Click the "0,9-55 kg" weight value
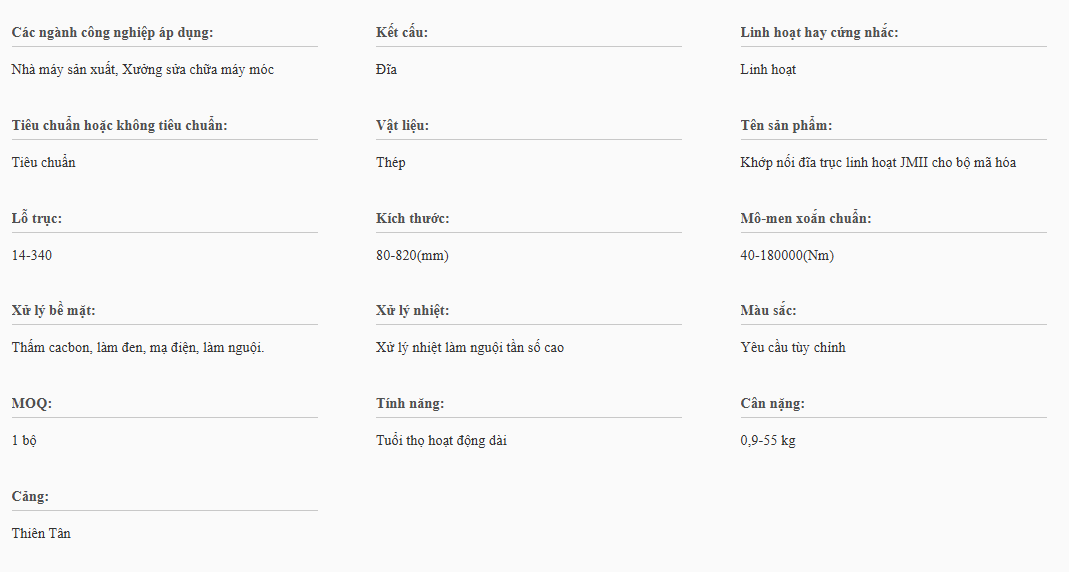 768,441
